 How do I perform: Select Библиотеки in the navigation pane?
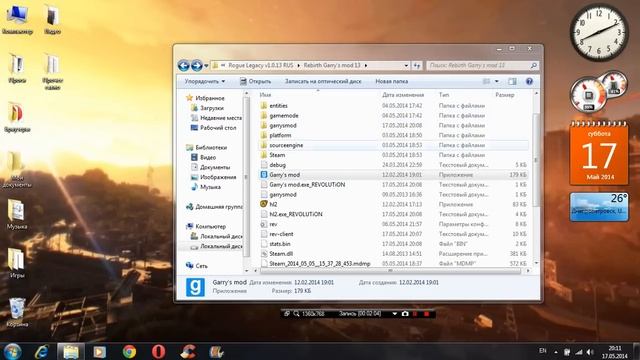click(211, 147)
